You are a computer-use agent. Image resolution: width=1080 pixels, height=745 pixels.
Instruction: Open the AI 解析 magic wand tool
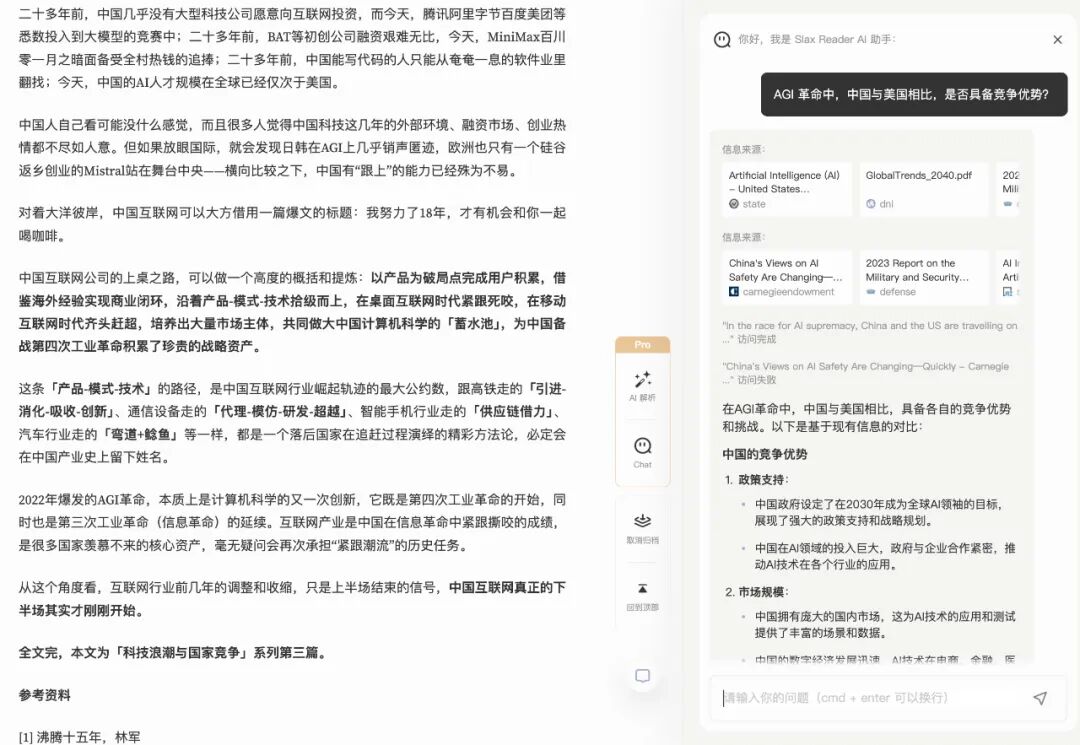[642, 386]
